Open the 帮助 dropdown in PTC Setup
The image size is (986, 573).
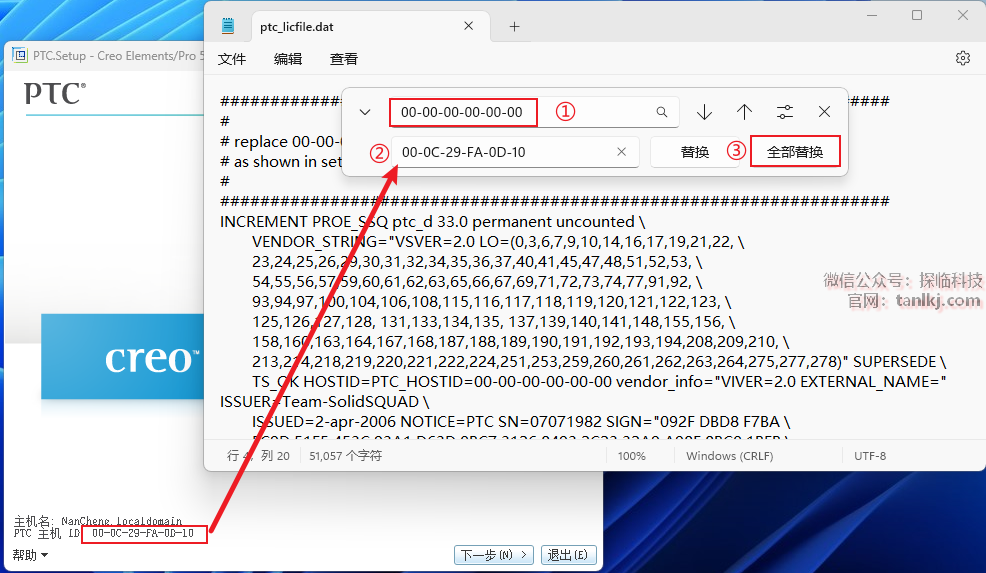(x=30, y=555)
